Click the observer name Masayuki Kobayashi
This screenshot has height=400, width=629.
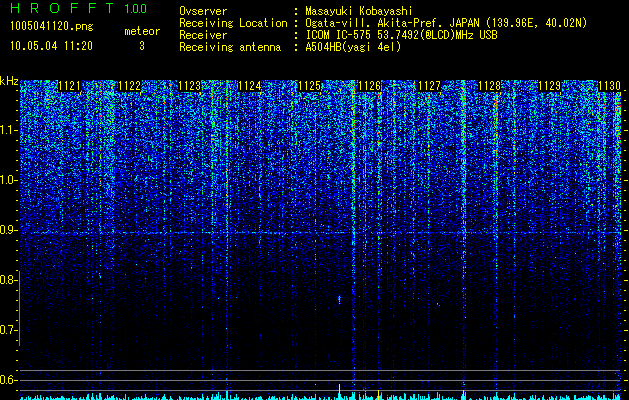tap(359, 11)
